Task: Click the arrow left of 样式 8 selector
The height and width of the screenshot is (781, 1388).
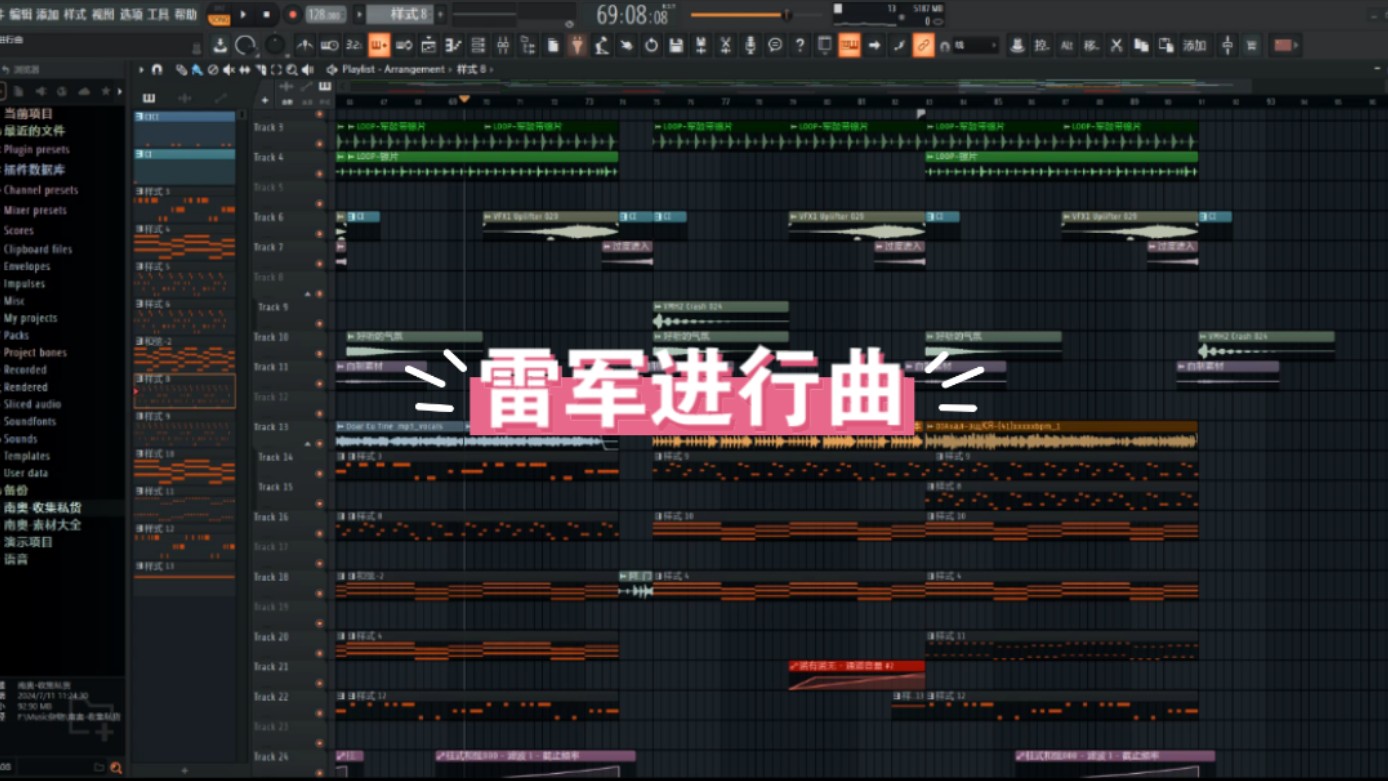Action: click(x=359, y=15)
